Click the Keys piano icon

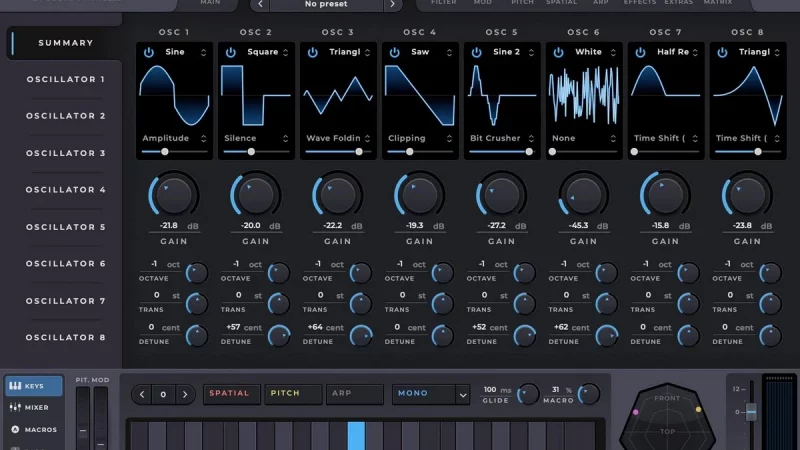16,386
